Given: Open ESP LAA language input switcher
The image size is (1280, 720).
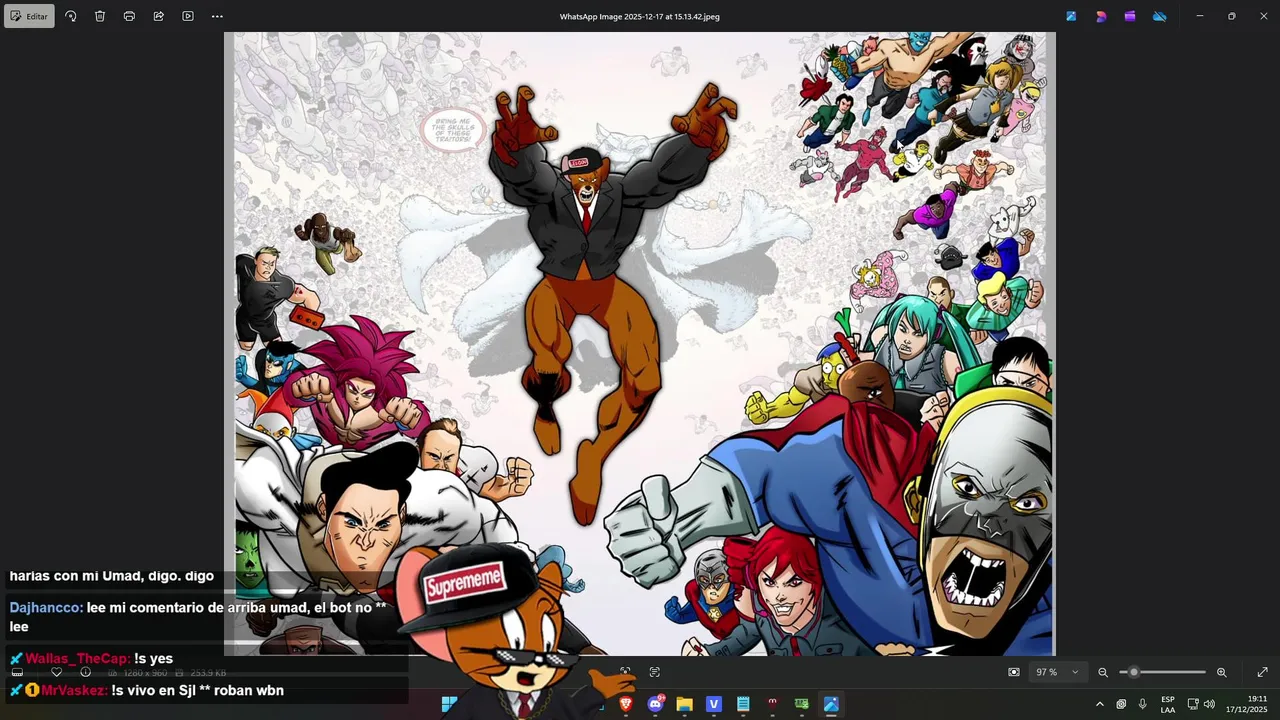Looking at the screenshot, I should click(x=1168, y=704).
